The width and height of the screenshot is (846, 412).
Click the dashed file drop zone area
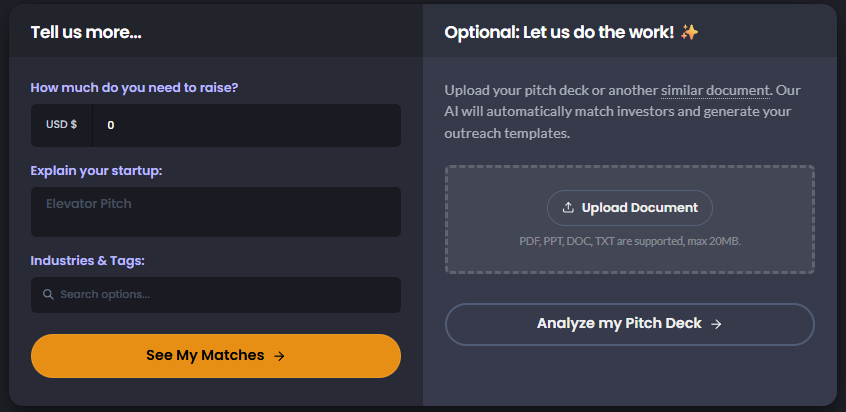point(630,219)
